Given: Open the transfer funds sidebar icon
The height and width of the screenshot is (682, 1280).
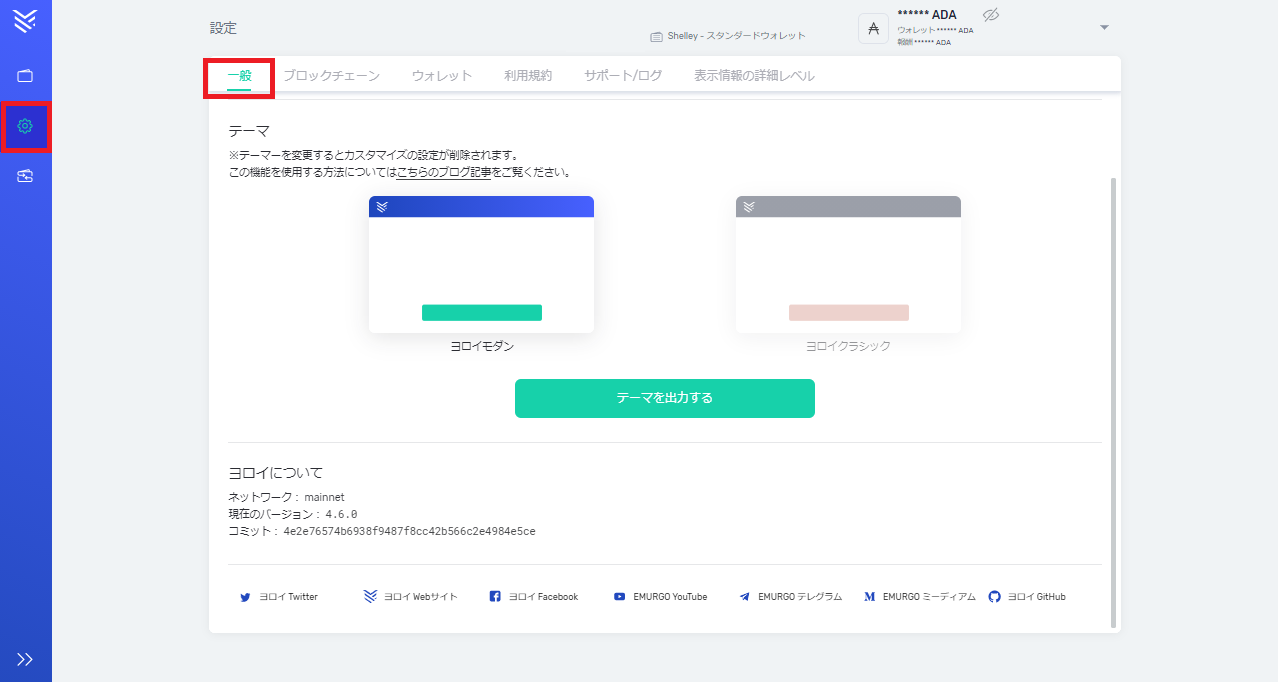Looking at the screenshot, I should (x=25, y=176).
